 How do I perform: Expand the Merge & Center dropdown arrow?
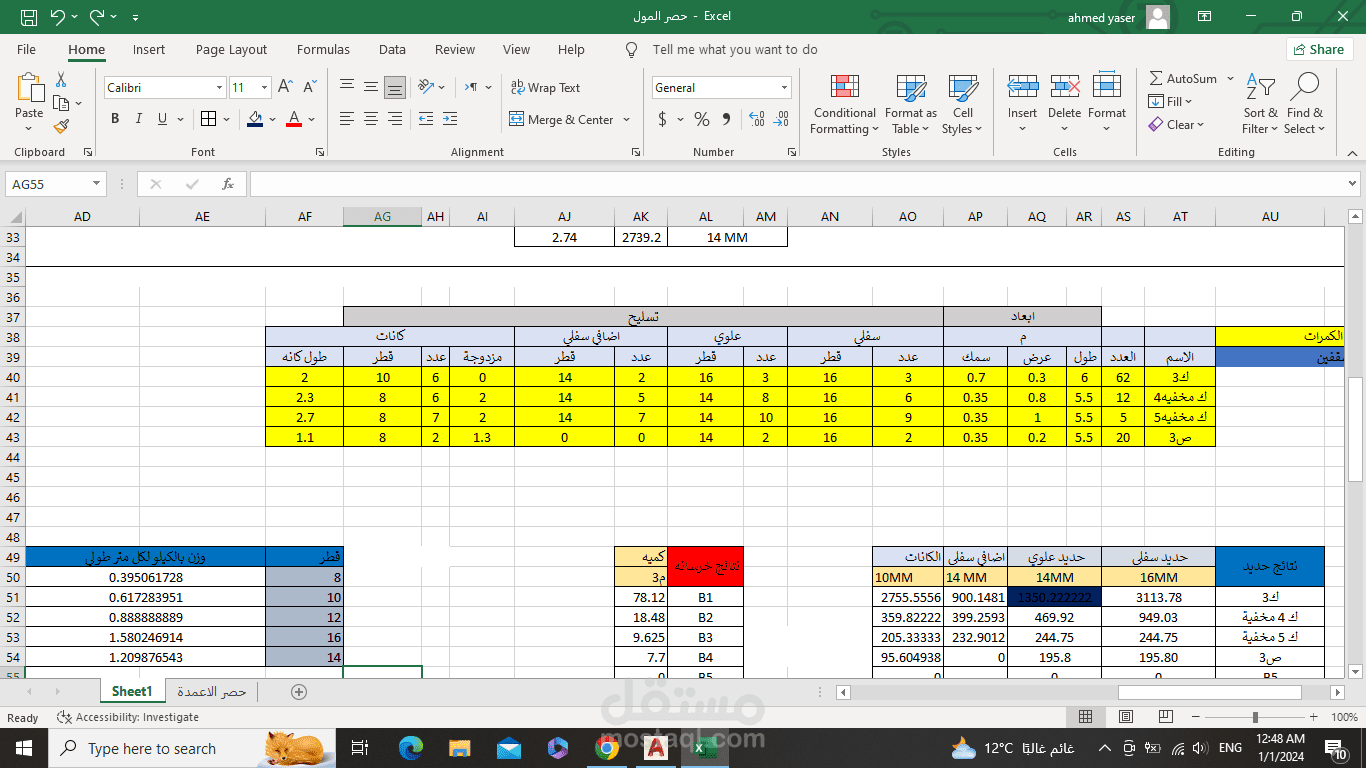(x=627, y=119)
